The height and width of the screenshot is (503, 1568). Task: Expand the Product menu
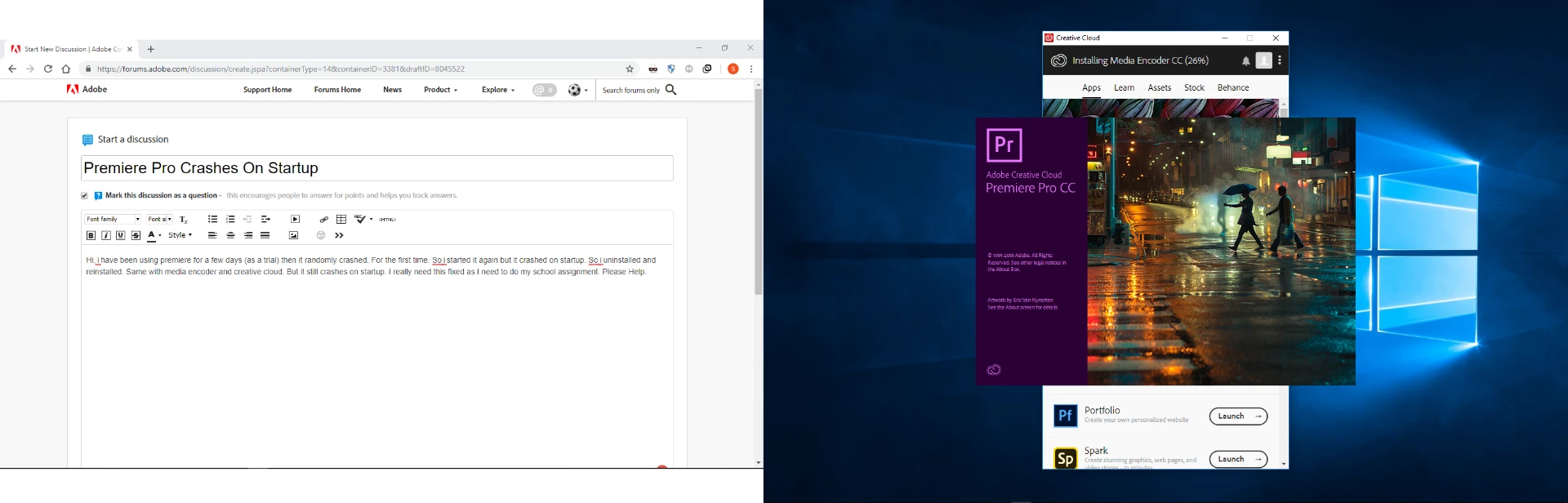point(440,90)
